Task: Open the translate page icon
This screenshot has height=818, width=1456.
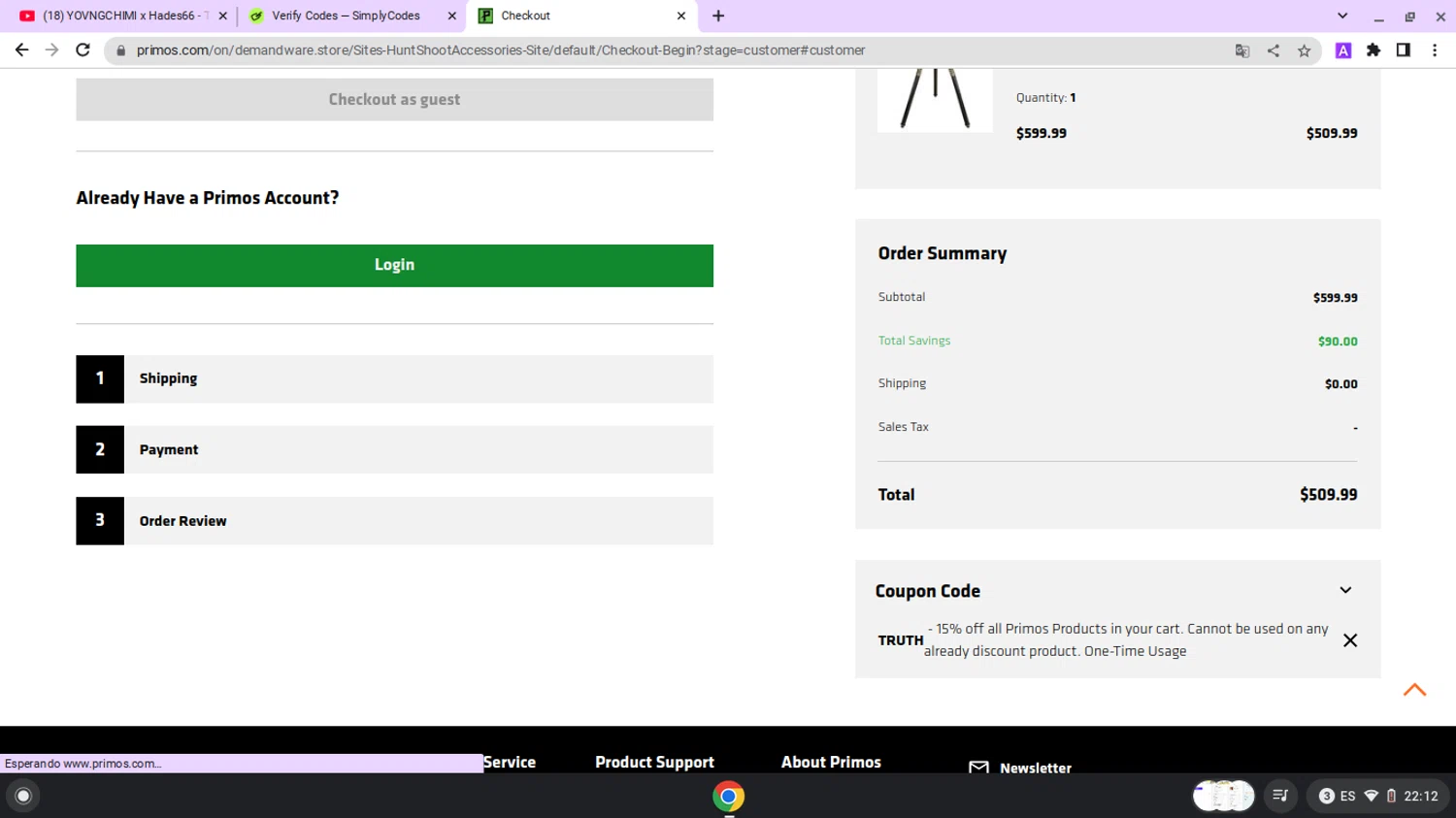Action: click(x=1242, y=50)
